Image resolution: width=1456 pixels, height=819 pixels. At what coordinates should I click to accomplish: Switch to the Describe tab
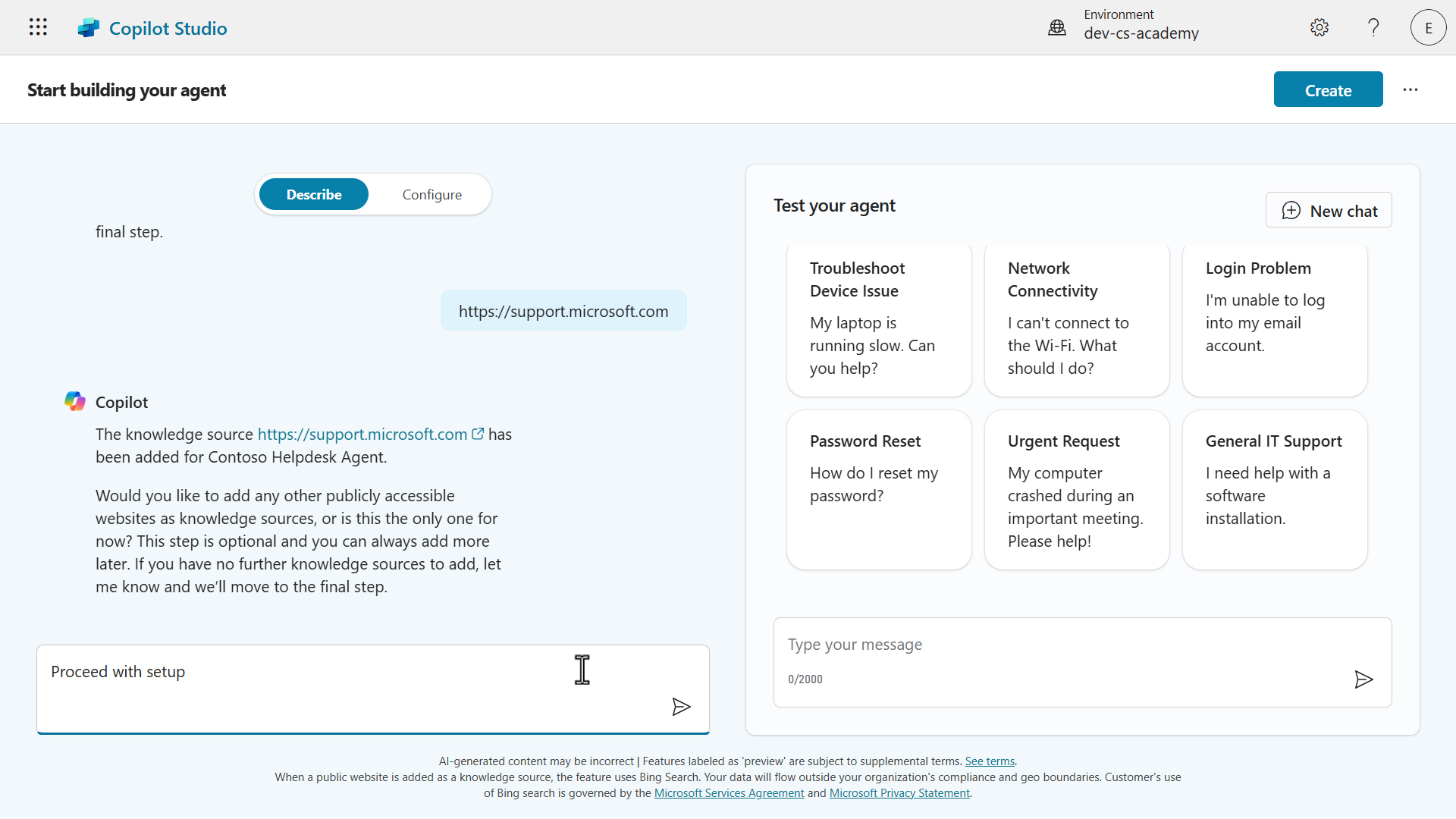[x=314, y=195]
